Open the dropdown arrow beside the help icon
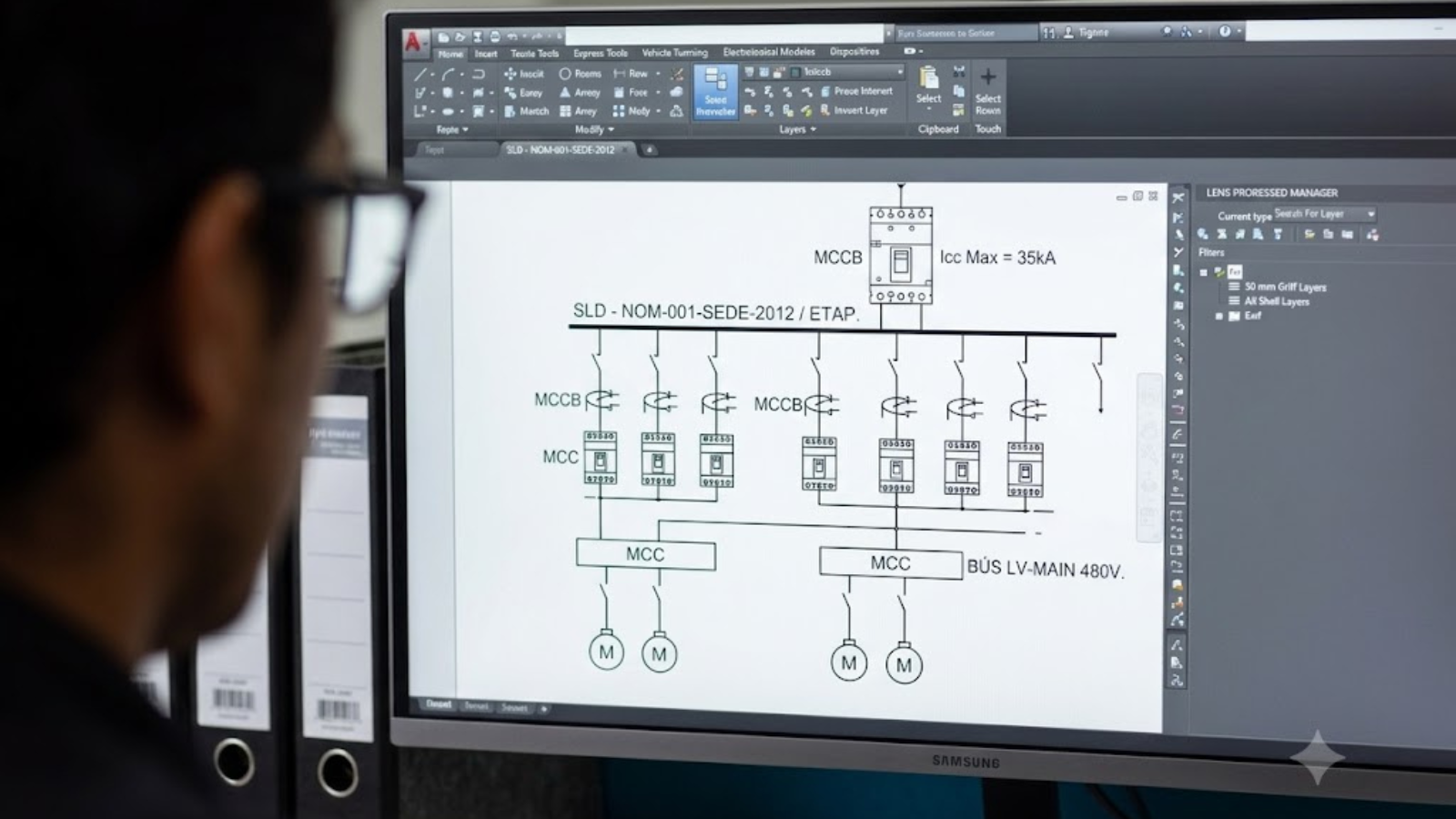Viewport: 1456px width, 819px height. pyautogui.click(x=1239, y=32)
